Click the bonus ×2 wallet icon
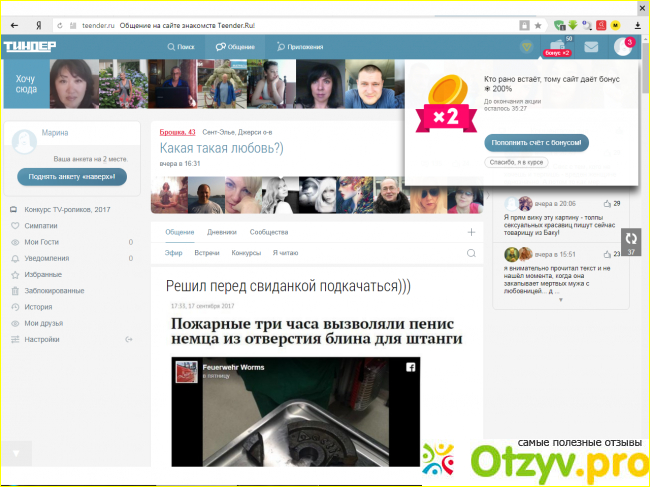 [x=557, y=45]
